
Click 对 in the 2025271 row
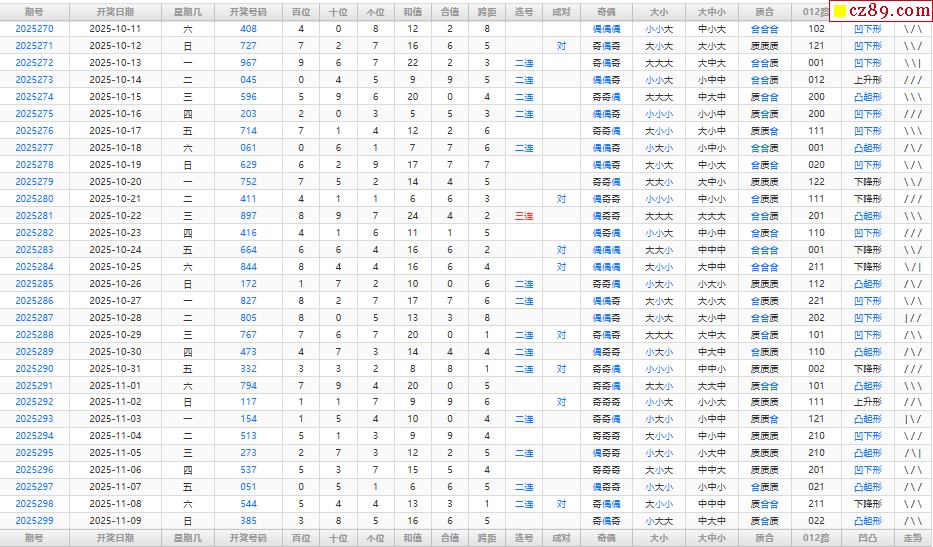pyautogui.click(x=561, y=46)
